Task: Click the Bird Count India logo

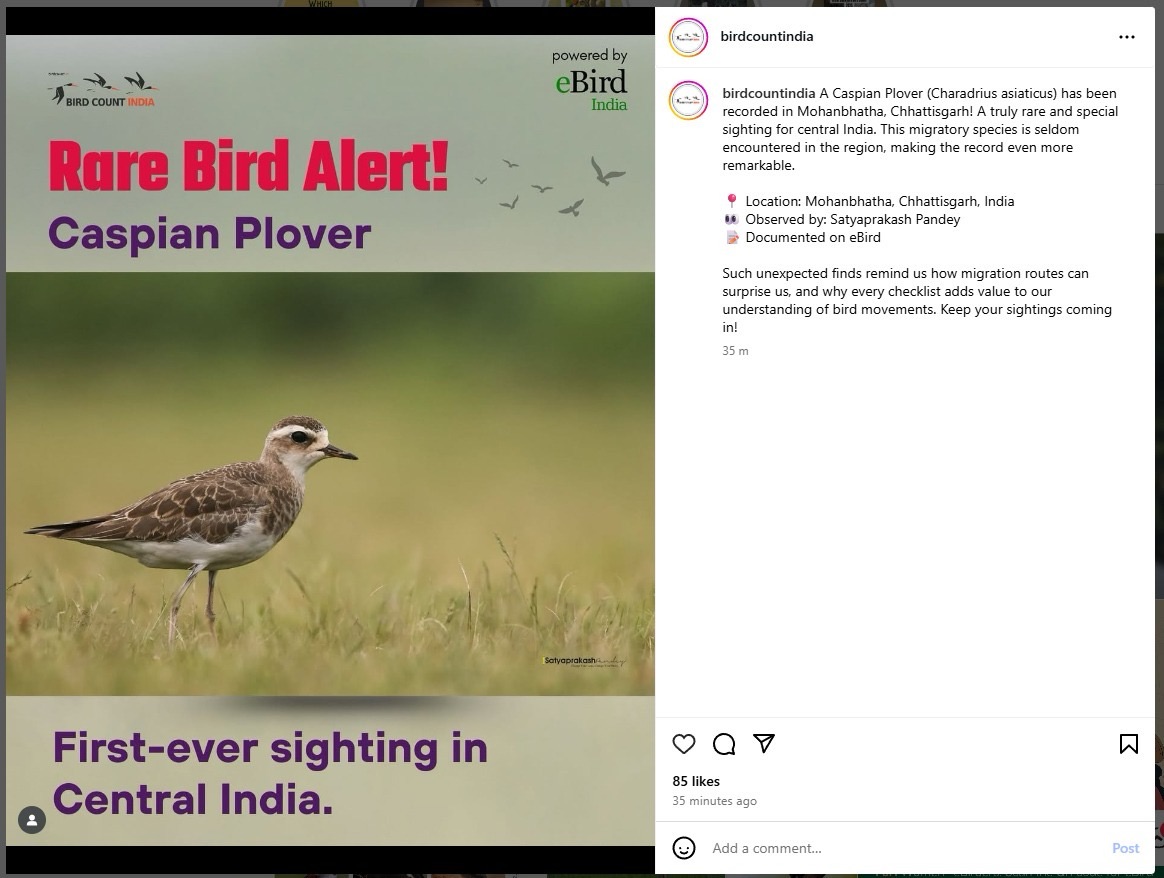Action: [102, 90]
